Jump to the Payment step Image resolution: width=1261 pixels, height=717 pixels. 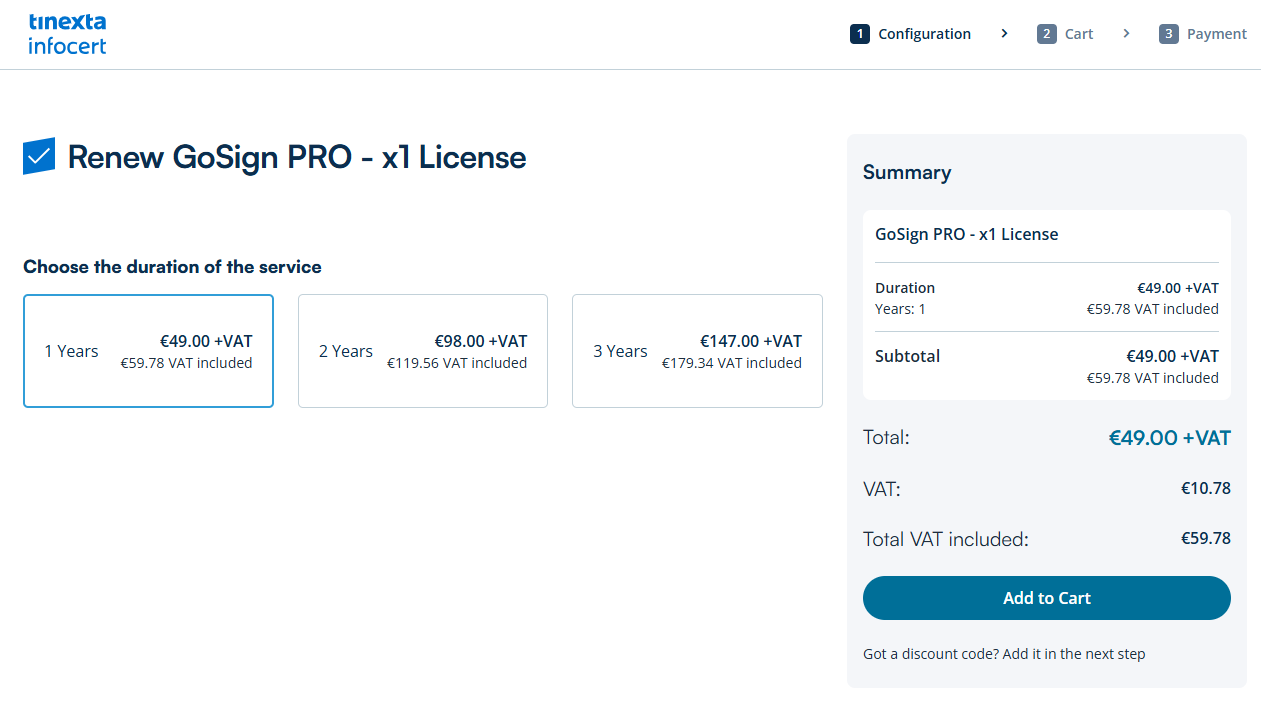pos(1216,34)
